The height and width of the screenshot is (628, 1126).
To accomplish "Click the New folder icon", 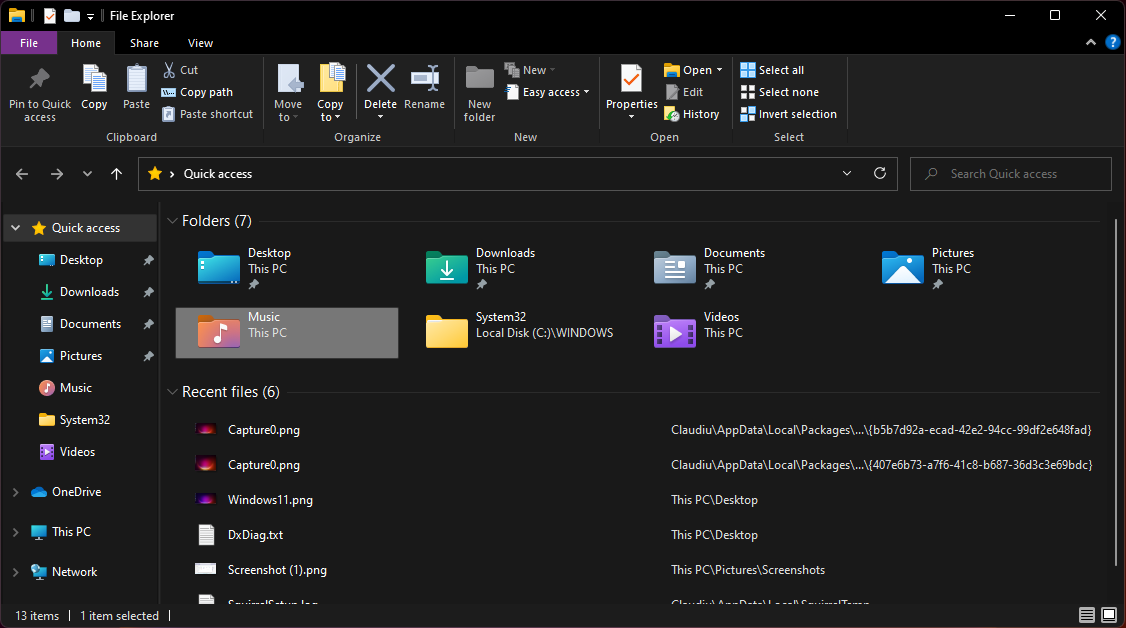I will pyautogui.click(x=480, y=78).
